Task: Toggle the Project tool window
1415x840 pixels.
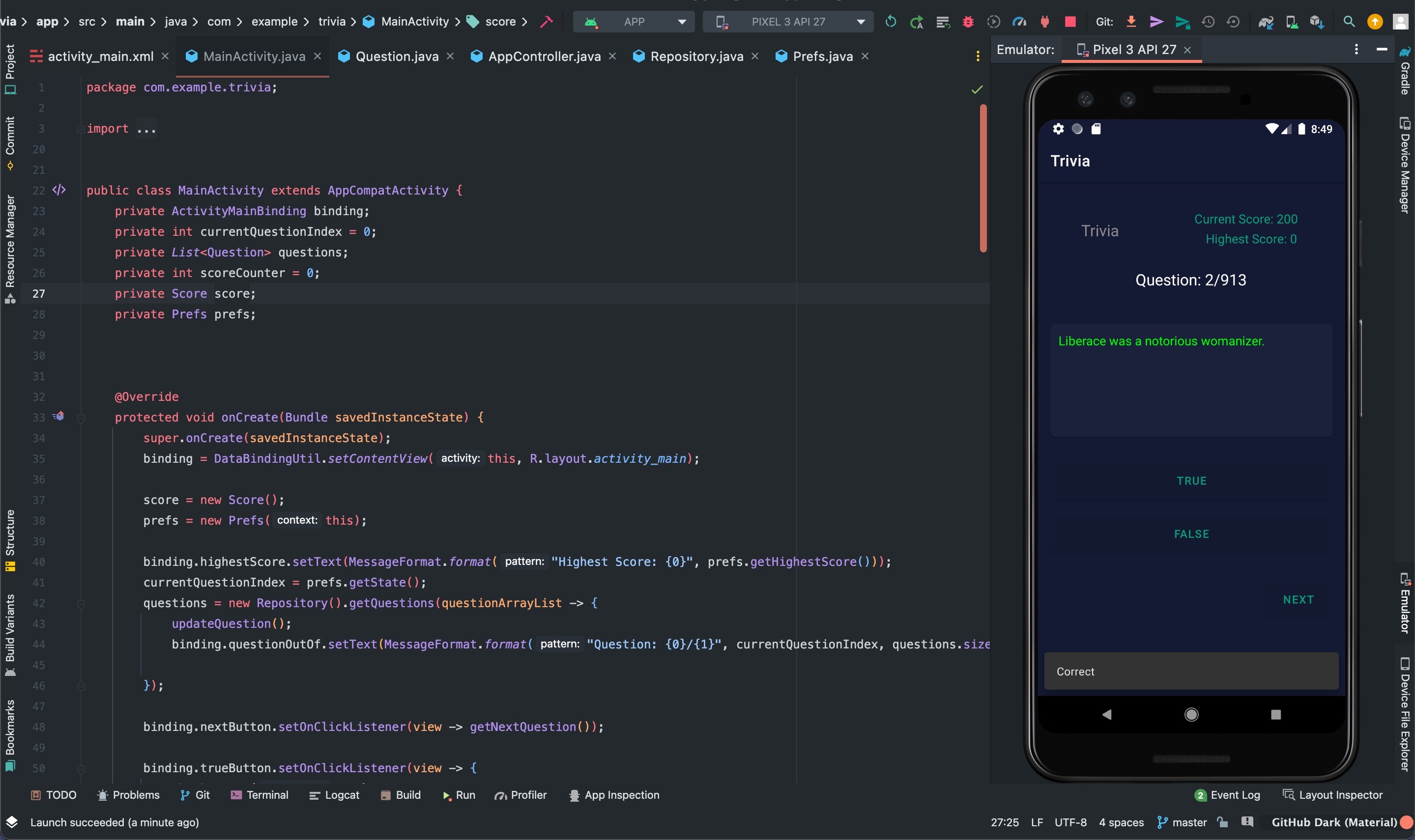Action: pyautogui.click(x=10, y=69)
